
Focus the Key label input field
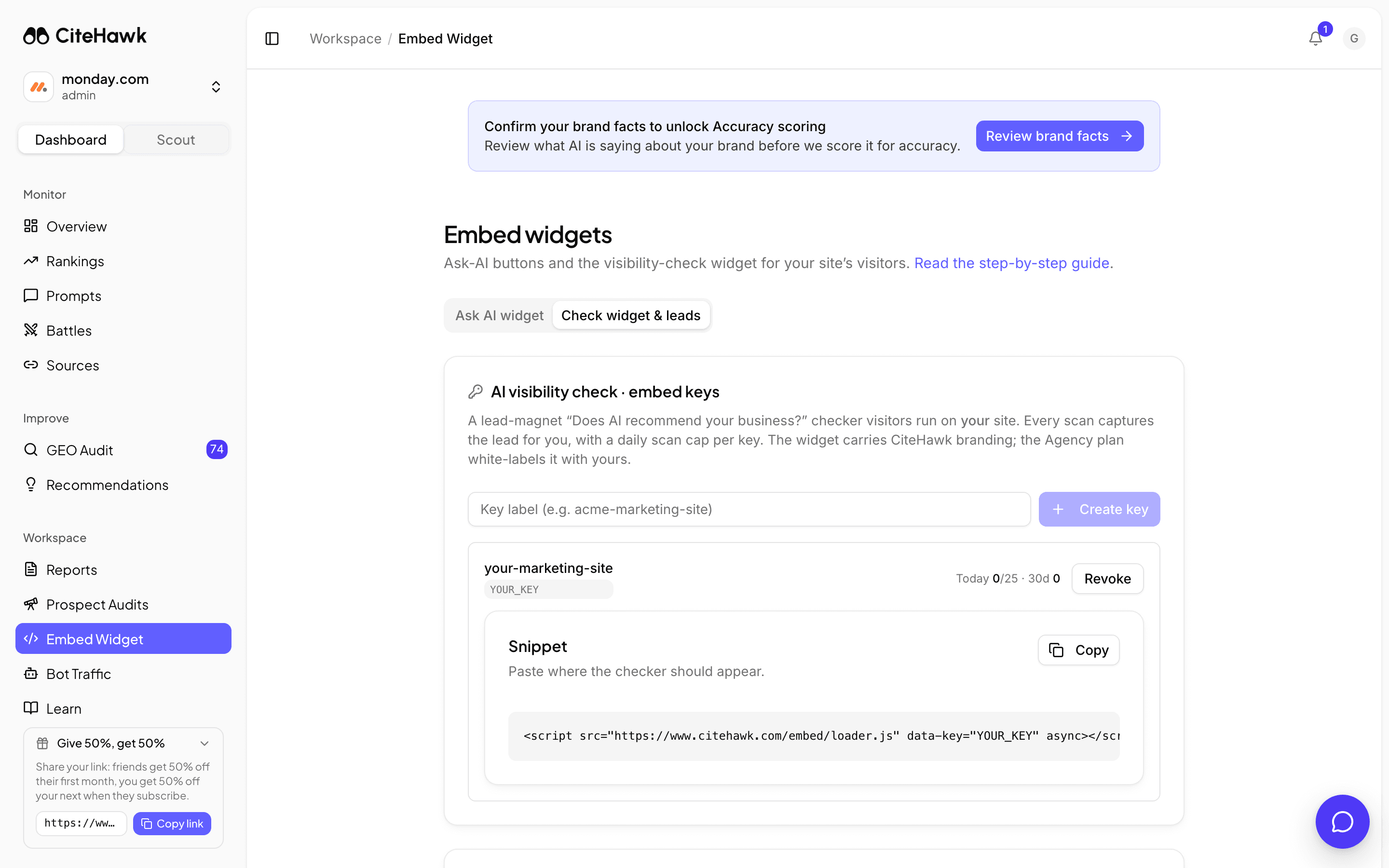click(x=749, y=509)
